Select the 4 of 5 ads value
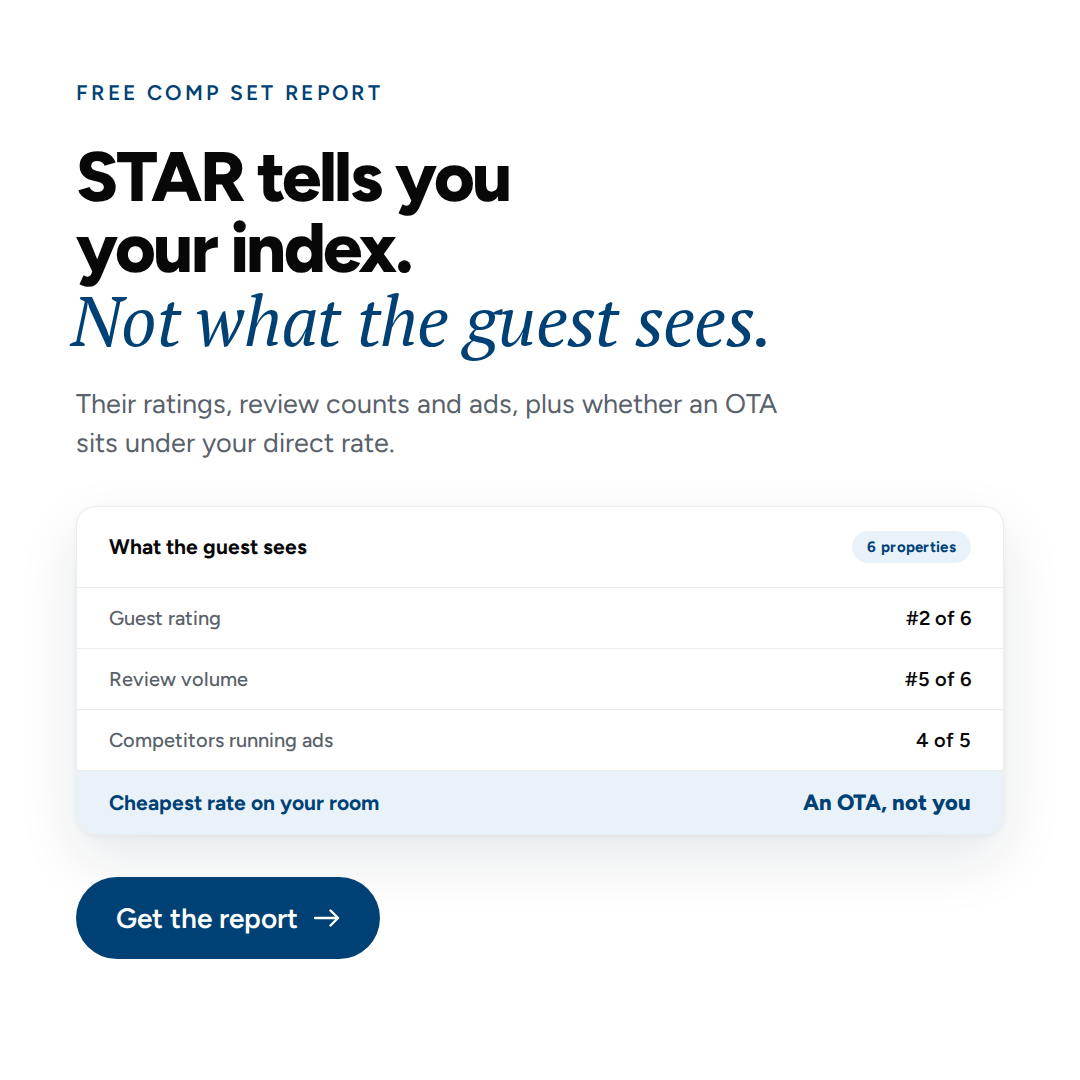 943,740
